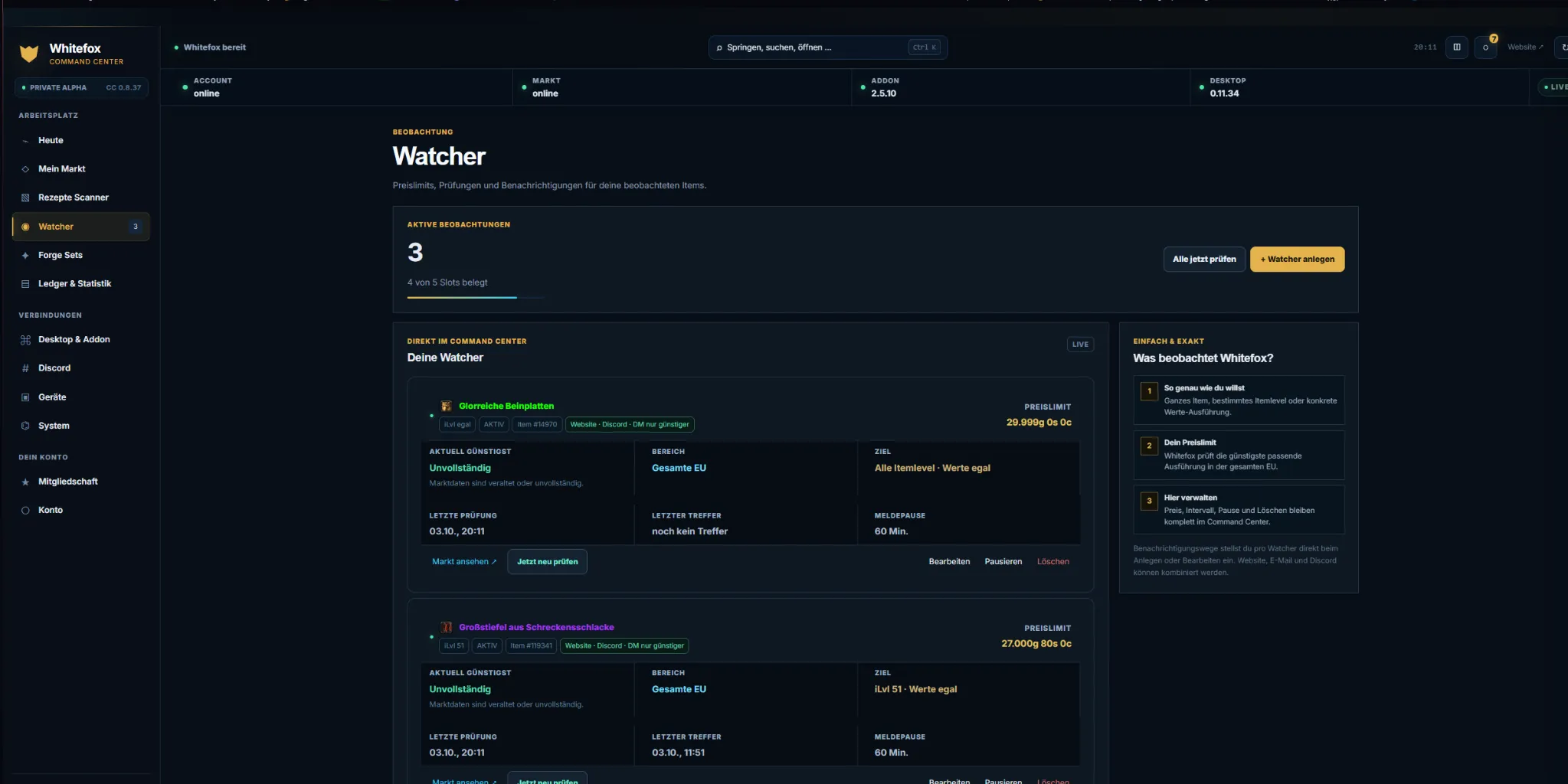This screenshot has height=784, width=1568.
Task: Click the Whitefox fox-head logo icon
Action: pyautogui.click(x=29, y=54)
